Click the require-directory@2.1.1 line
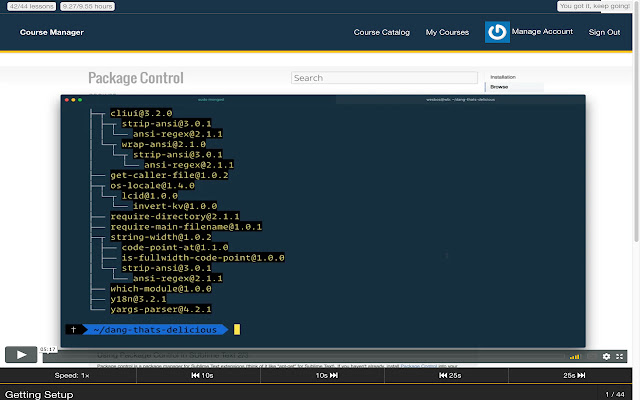 [x=175, y=216]
